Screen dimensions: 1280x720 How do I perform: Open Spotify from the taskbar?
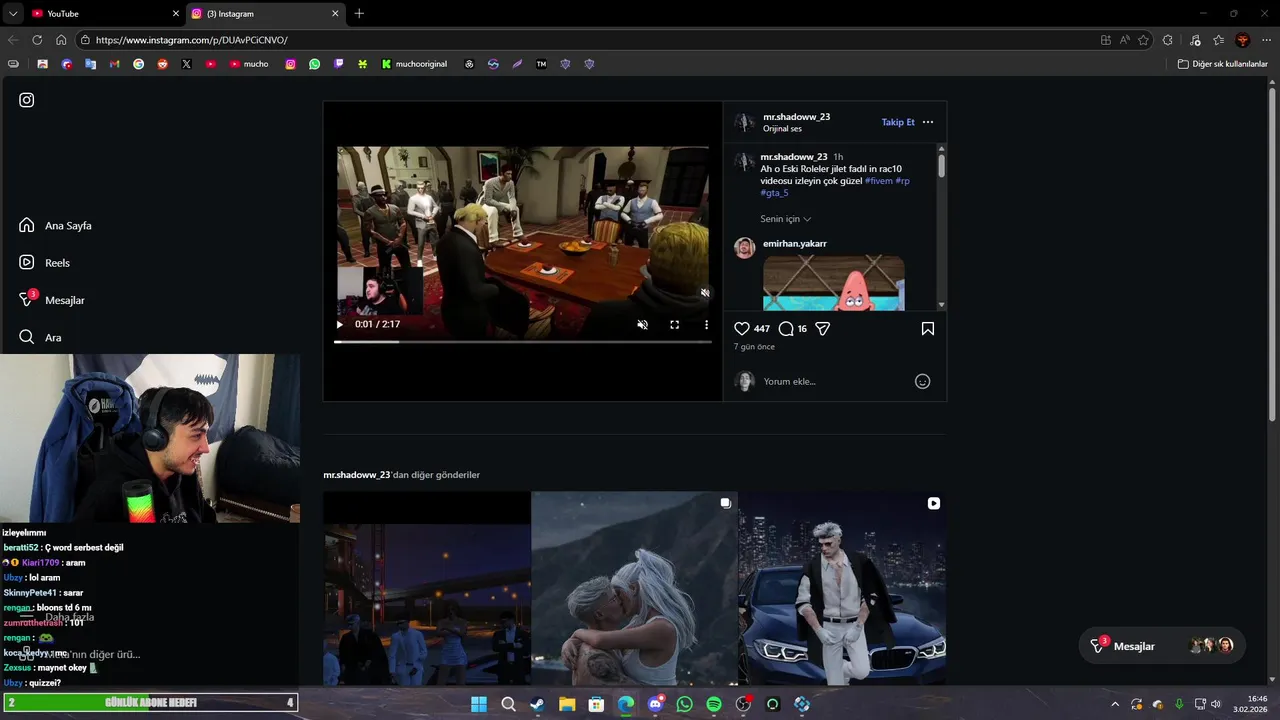click(714, 704)
